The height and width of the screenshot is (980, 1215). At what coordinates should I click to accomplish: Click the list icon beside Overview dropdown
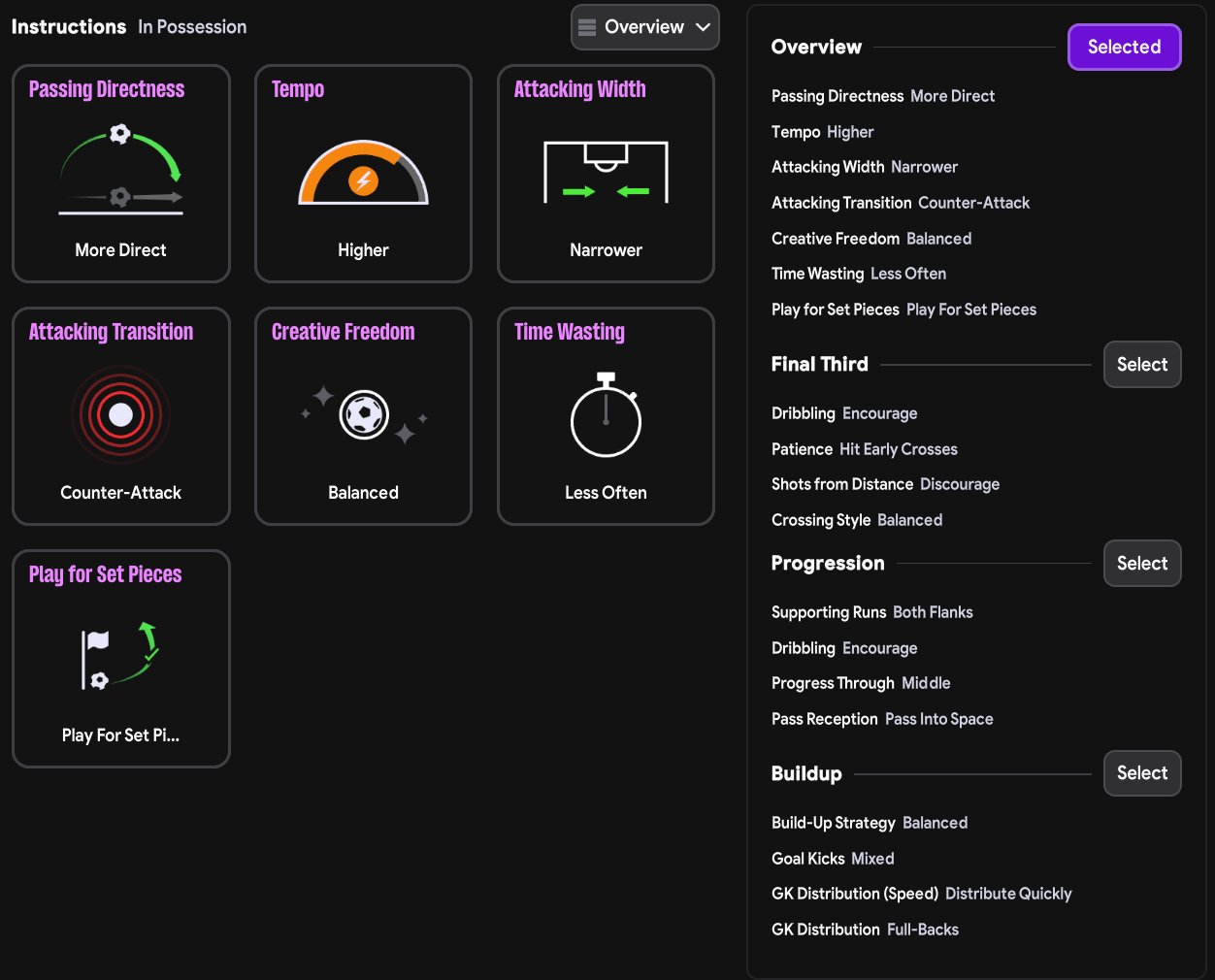[x=587, y=27]
